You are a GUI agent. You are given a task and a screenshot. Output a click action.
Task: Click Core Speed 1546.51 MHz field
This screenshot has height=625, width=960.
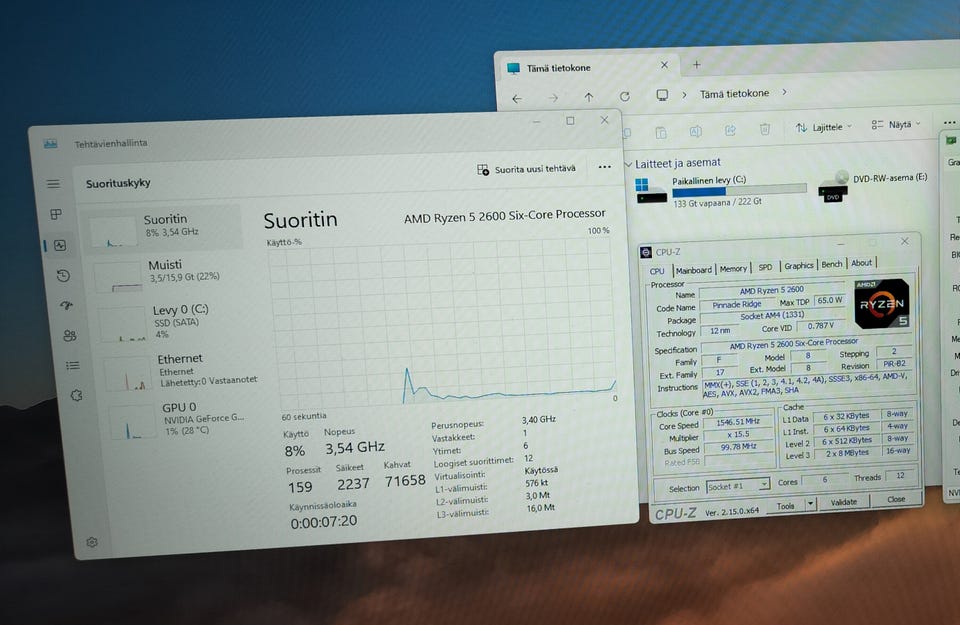point(738,422)
